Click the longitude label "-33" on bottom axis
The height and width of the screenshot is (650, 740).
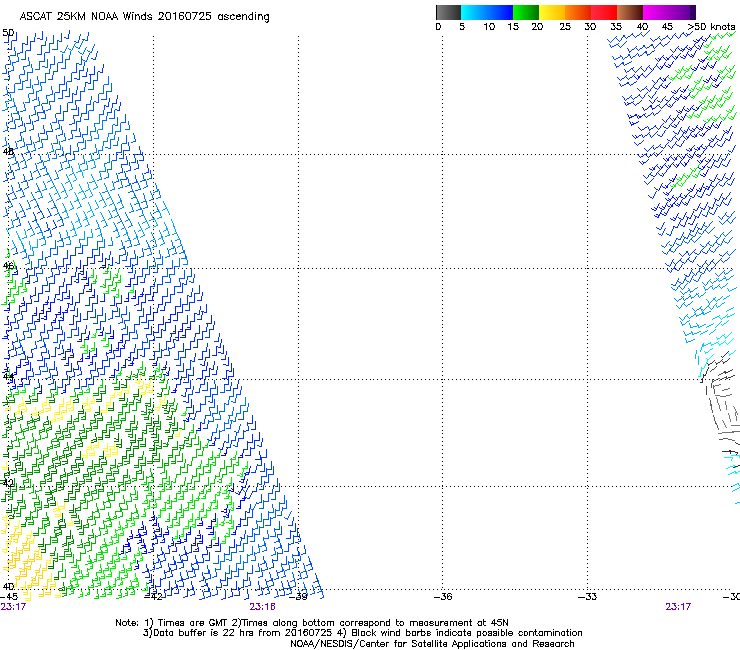click(x=588, y=597)
